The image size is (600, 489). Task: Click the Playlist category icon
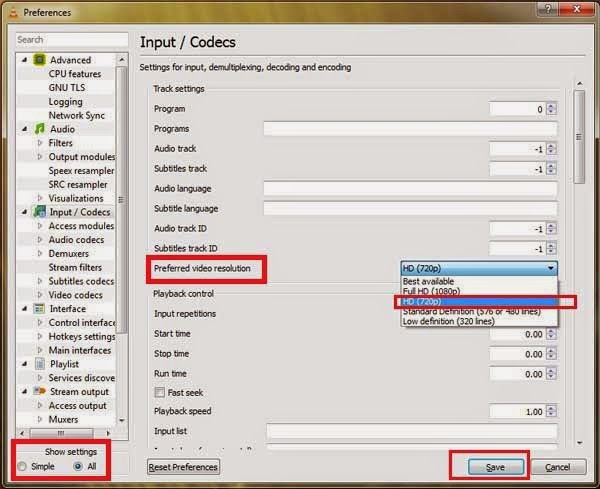[x=40, y=364]
